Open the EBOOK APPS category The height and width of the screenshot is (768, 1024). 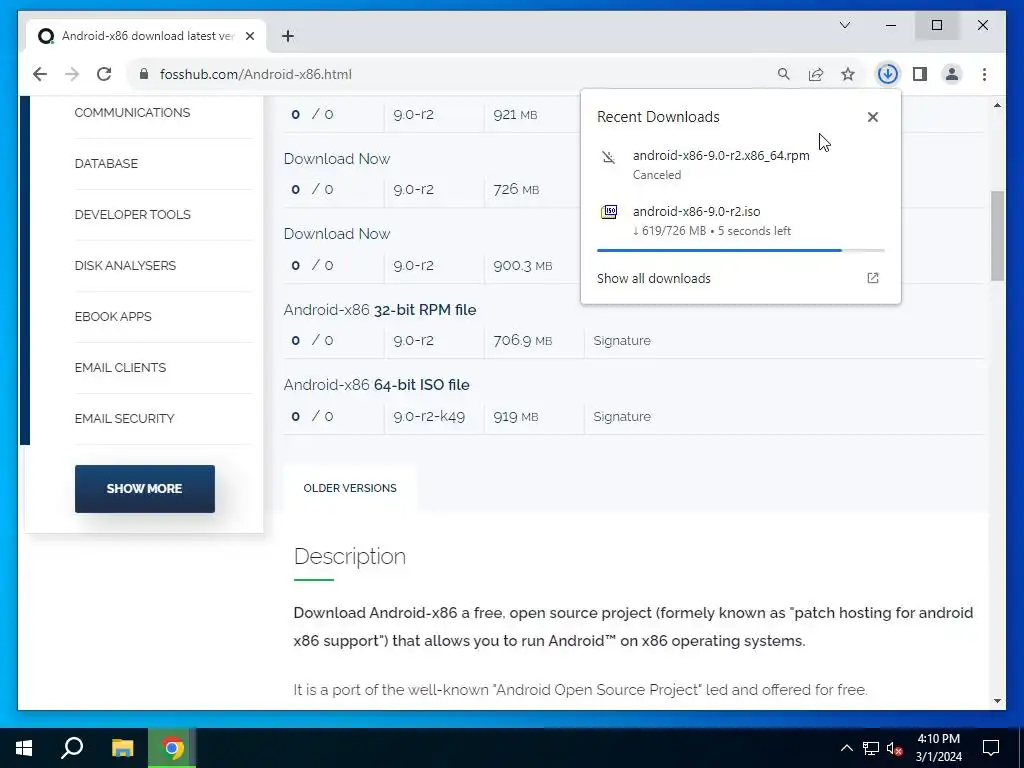[113, 316]
